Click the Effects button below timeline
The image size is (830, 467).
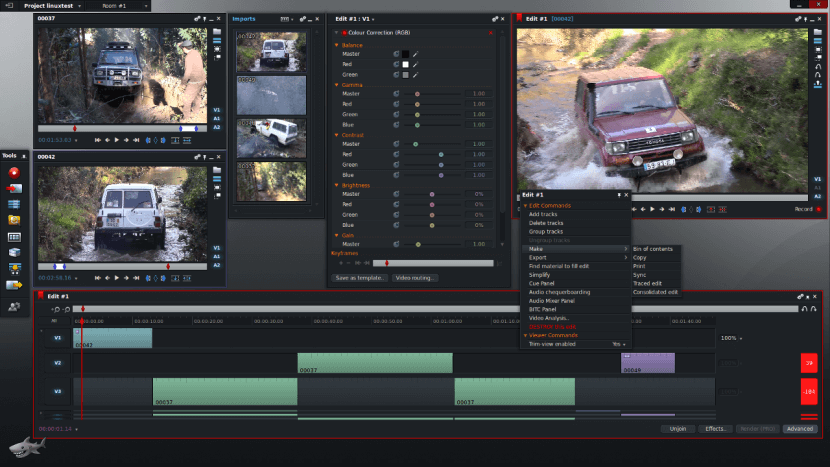tap(714, 429)
